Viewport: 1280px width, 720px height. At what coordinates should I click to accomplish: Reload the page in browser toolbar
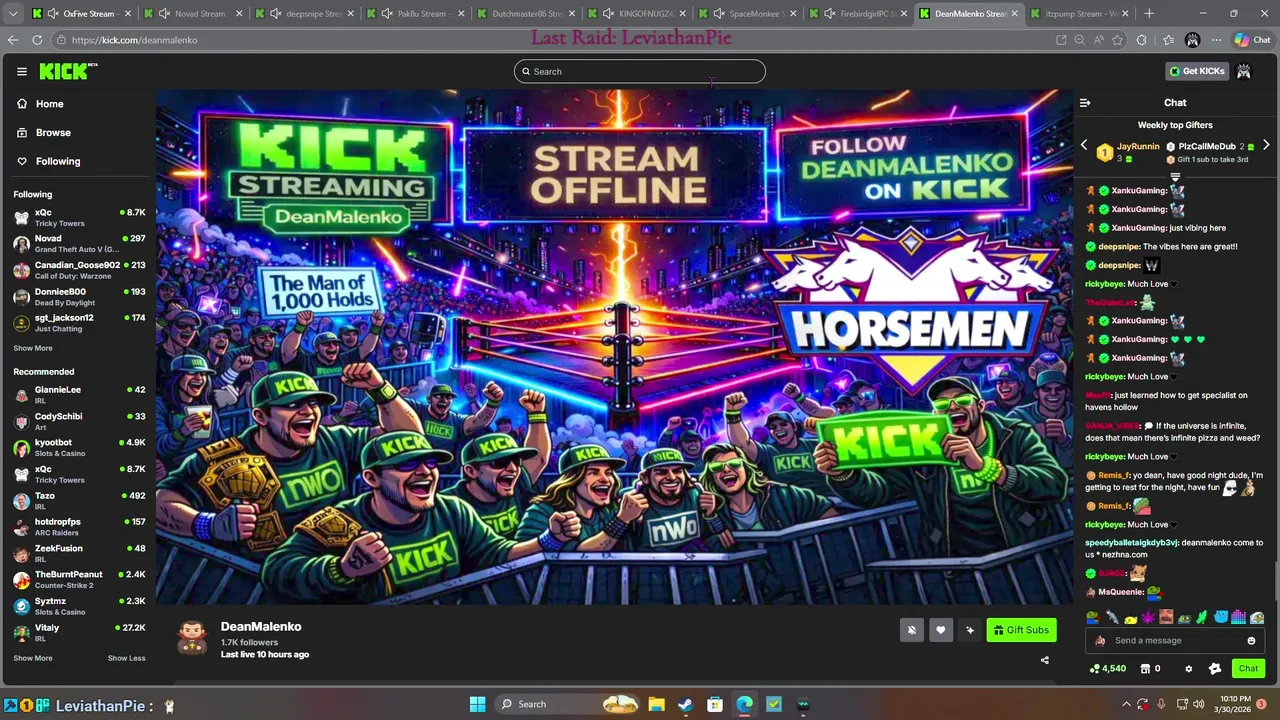coord(37,40)
